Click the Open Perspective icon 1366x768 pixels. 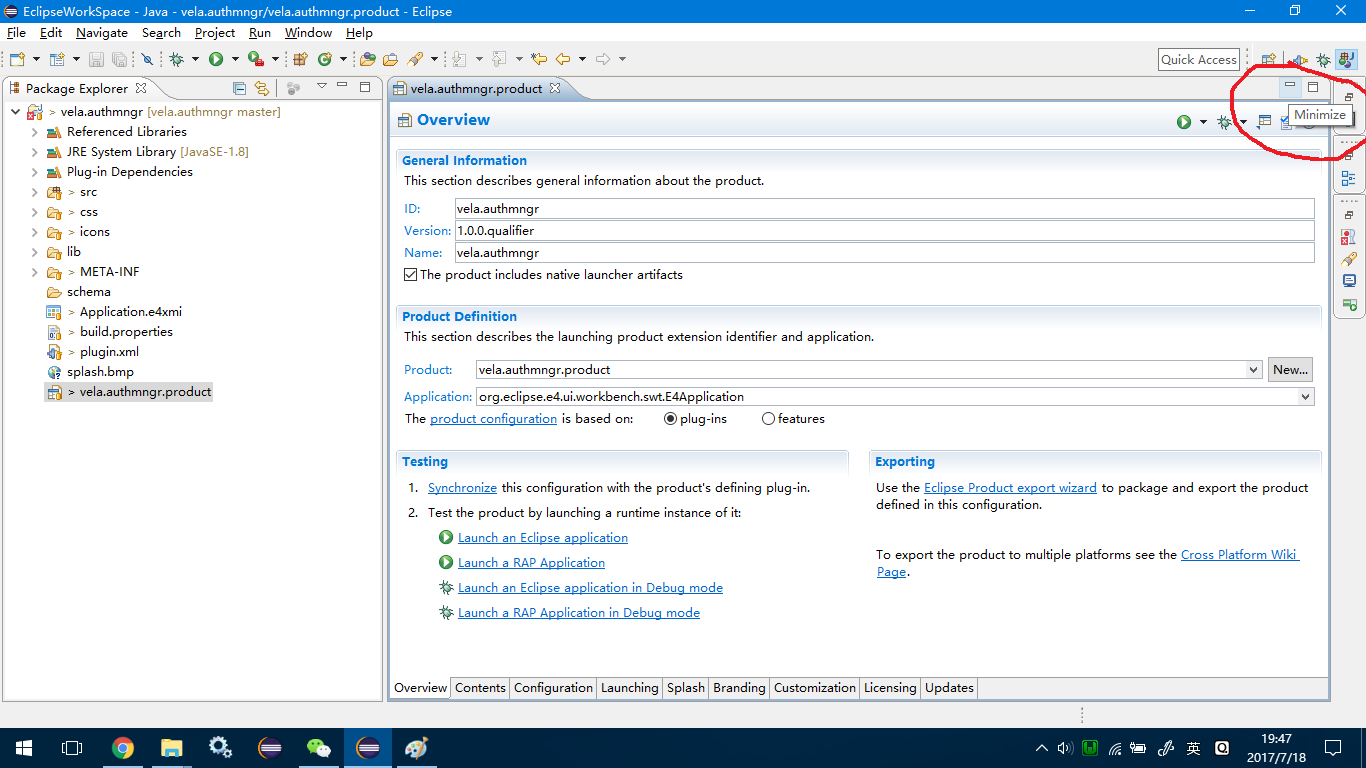coord(1268,60)
